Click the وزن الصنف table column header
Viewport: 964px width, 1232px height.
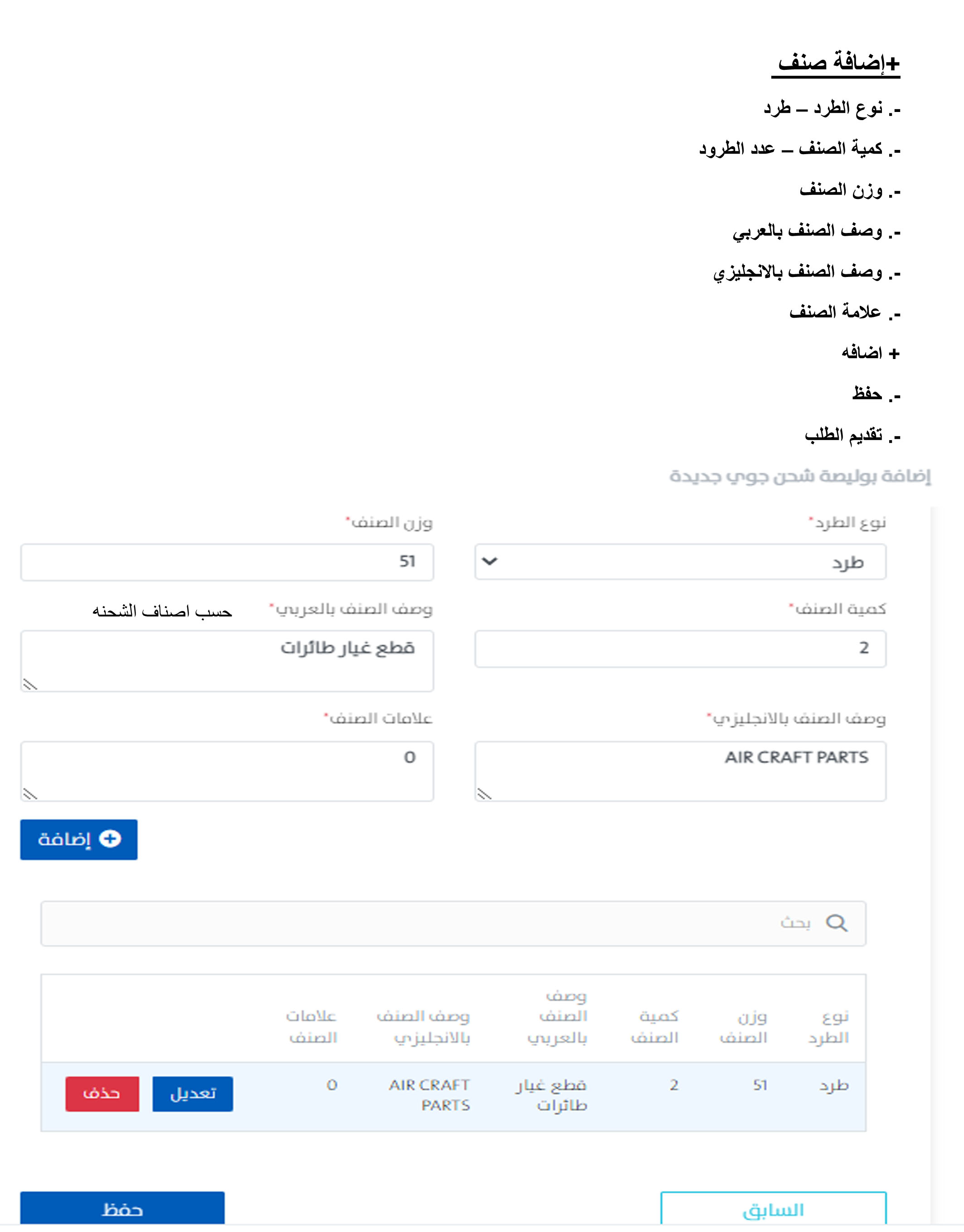click(x=743, y=1027)
